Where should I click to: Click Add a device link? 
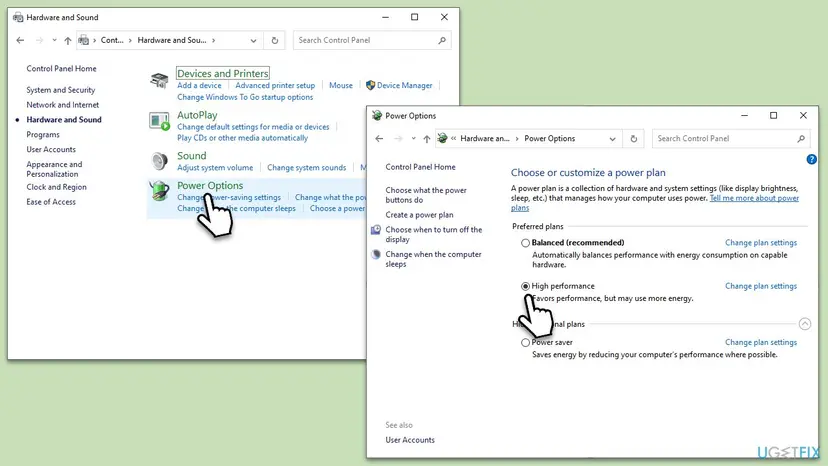click(x=199, y=85)
